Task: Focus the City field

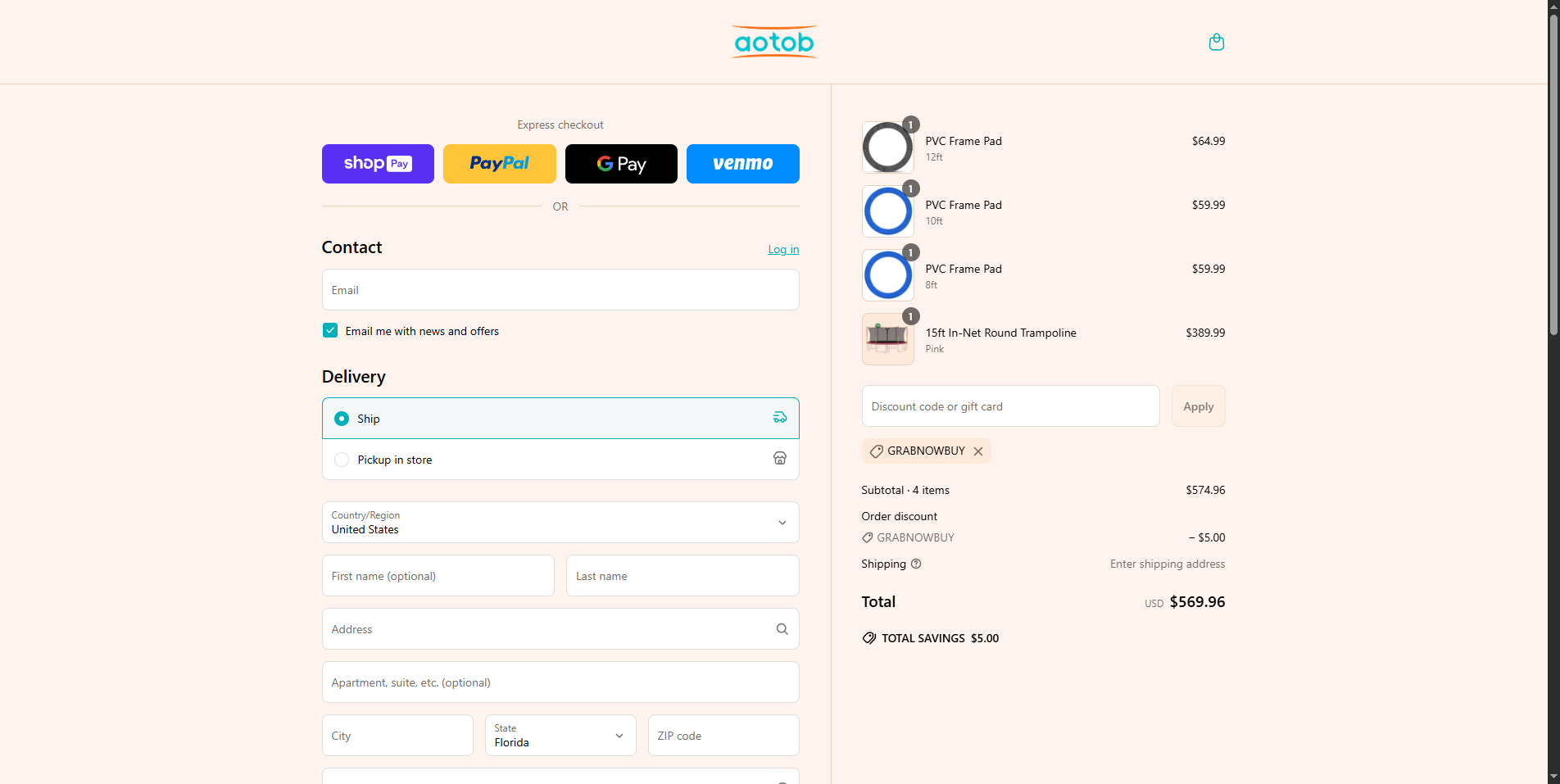Action: [x=397, y=736]
